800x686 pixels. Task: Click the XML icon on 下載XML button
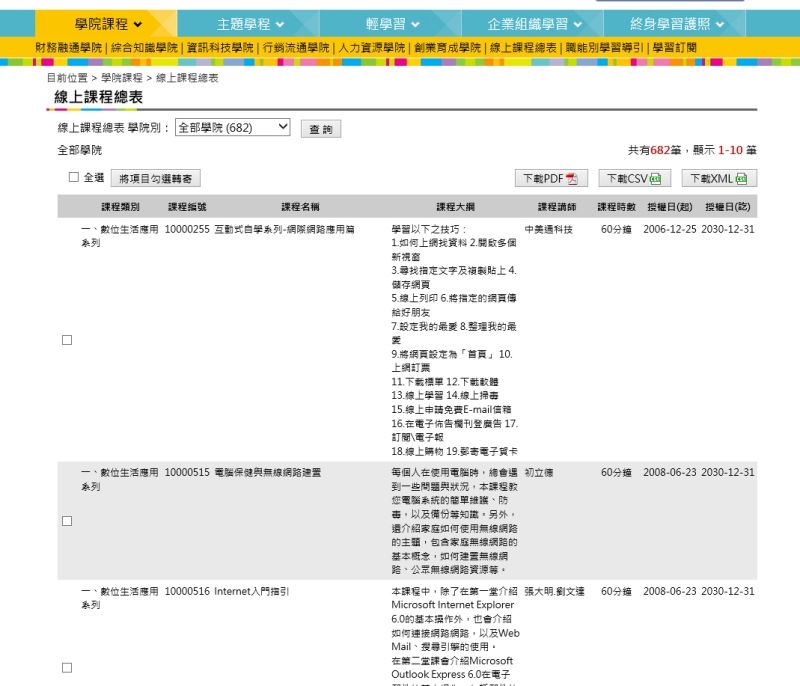tap(741, 179)
